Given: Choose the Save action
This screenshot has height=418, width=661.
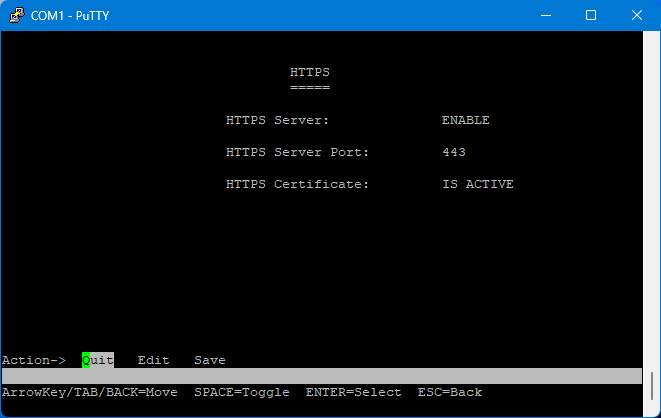Looking at the screenshot, I should coord(209,360).
